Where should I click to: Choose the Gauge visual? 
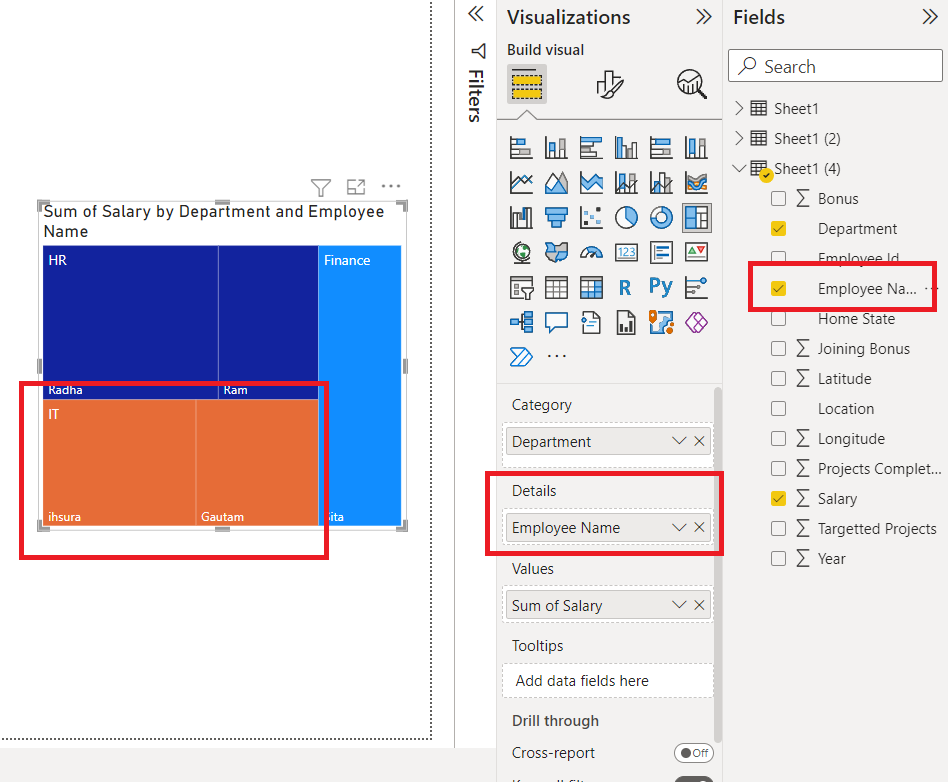[x=591, y=252]
